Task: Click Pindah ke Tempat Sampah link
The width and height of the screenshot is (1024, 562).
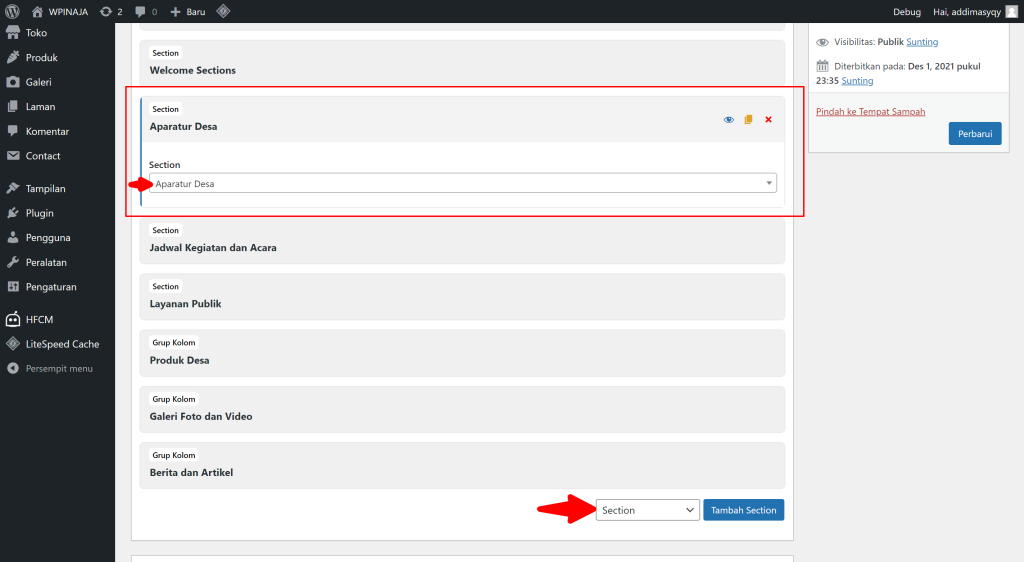Action: (870, 112)
